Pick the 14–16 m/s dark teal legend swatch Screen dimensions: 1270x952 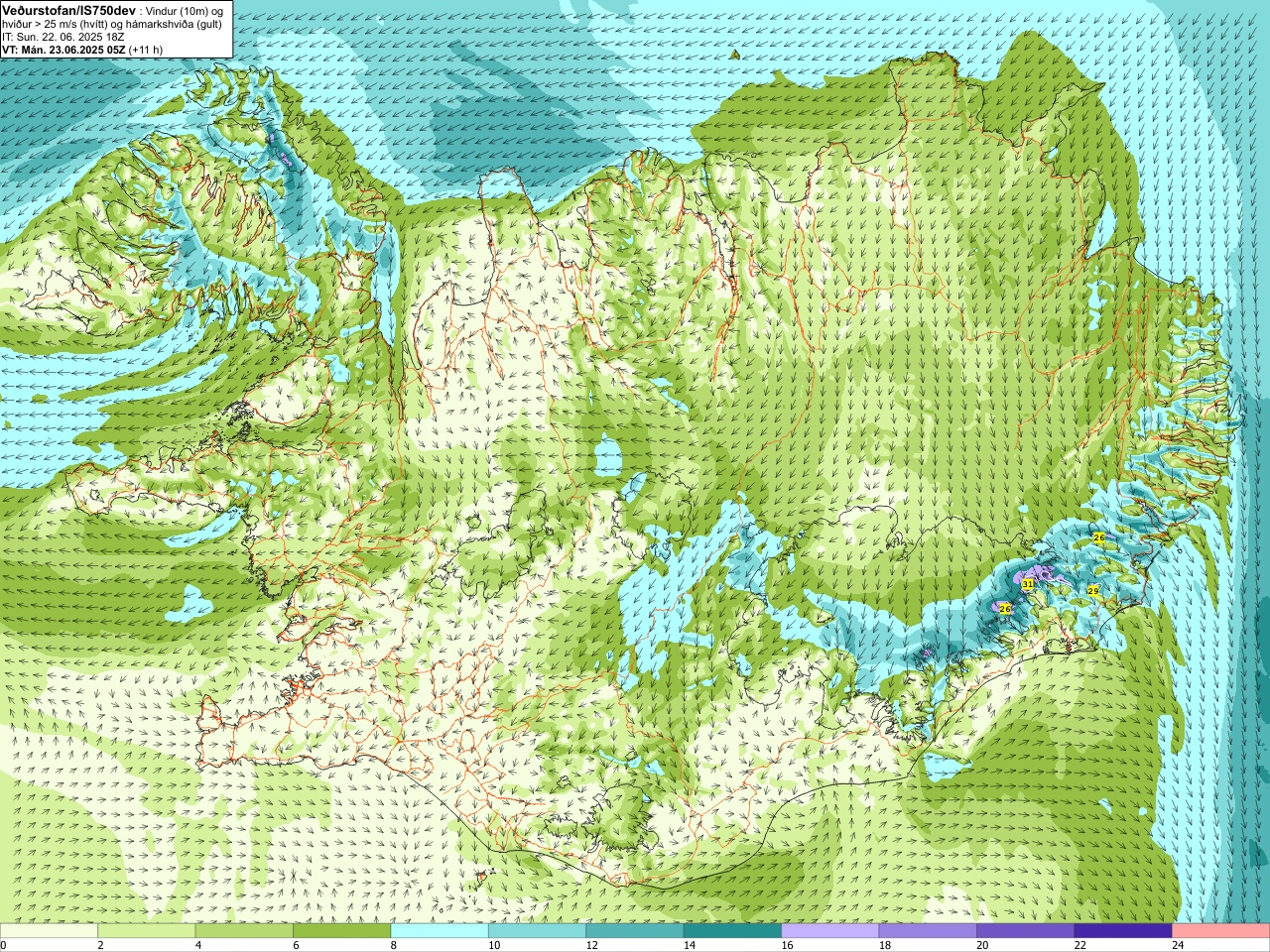pyautogui.click(x=732, y=931)
